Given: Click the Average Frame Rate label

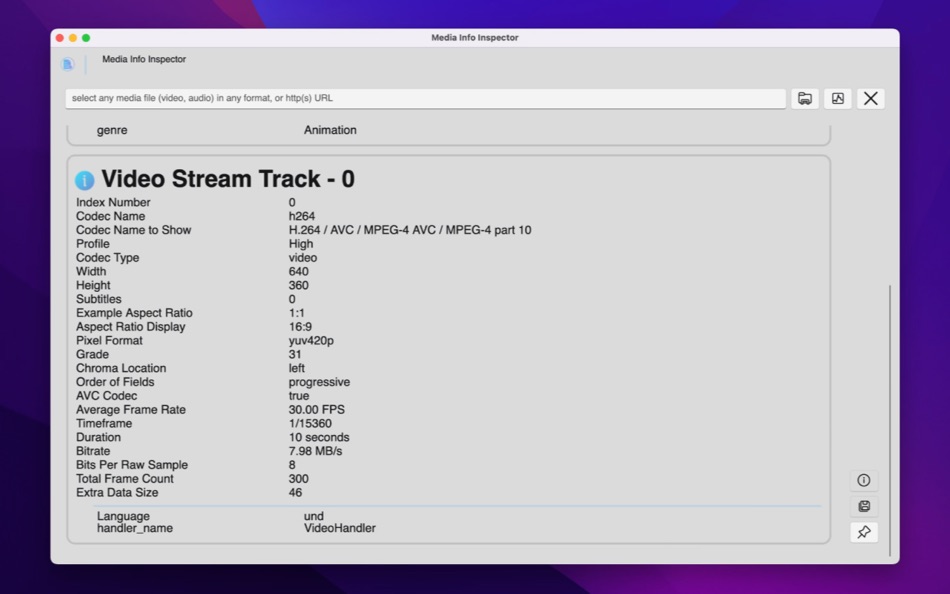Looking at the screenshot, I should click(131, 410).
